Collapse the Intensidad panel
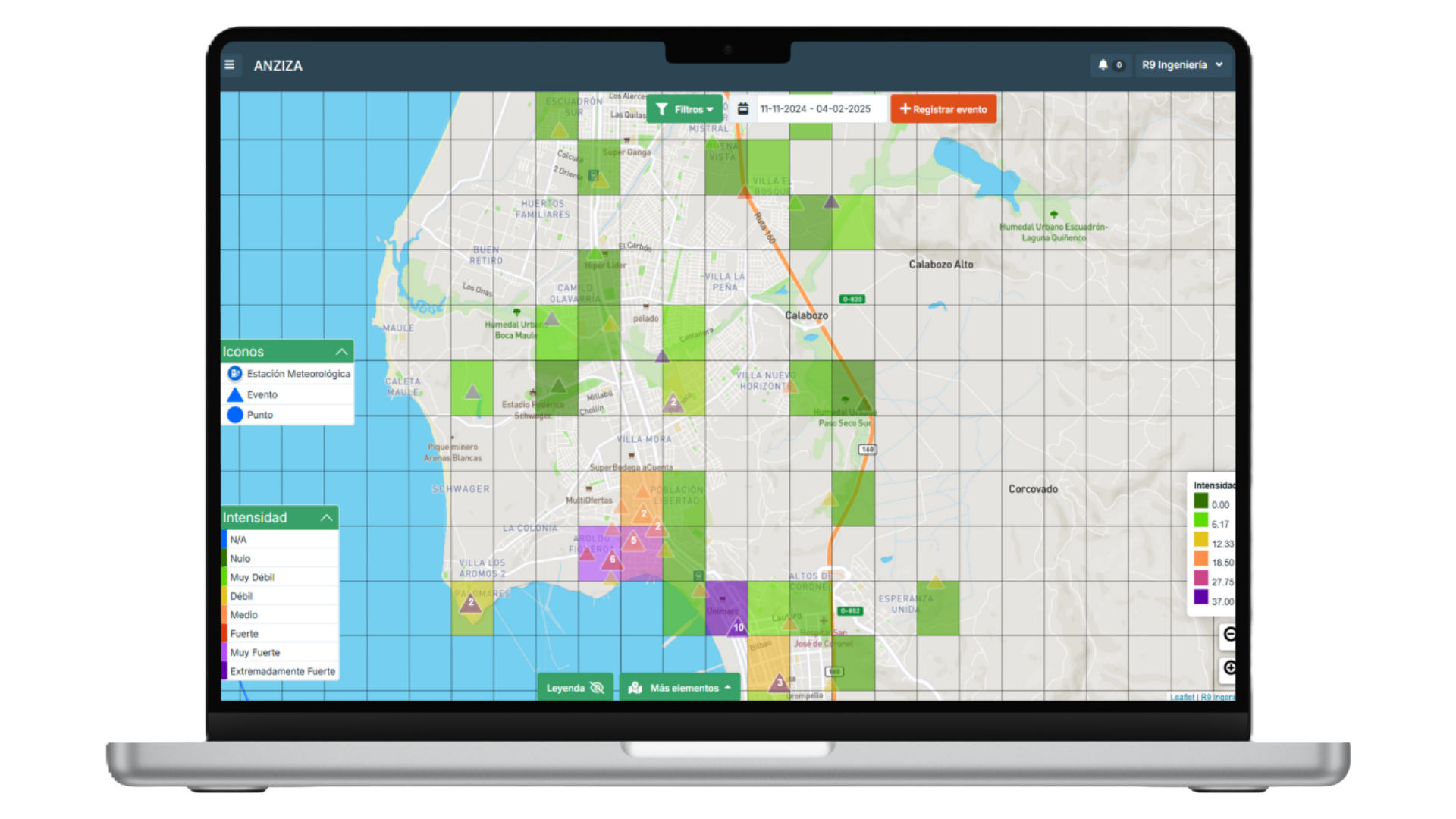This screenshot has height=819, width=1456. (x=327, y=518)
